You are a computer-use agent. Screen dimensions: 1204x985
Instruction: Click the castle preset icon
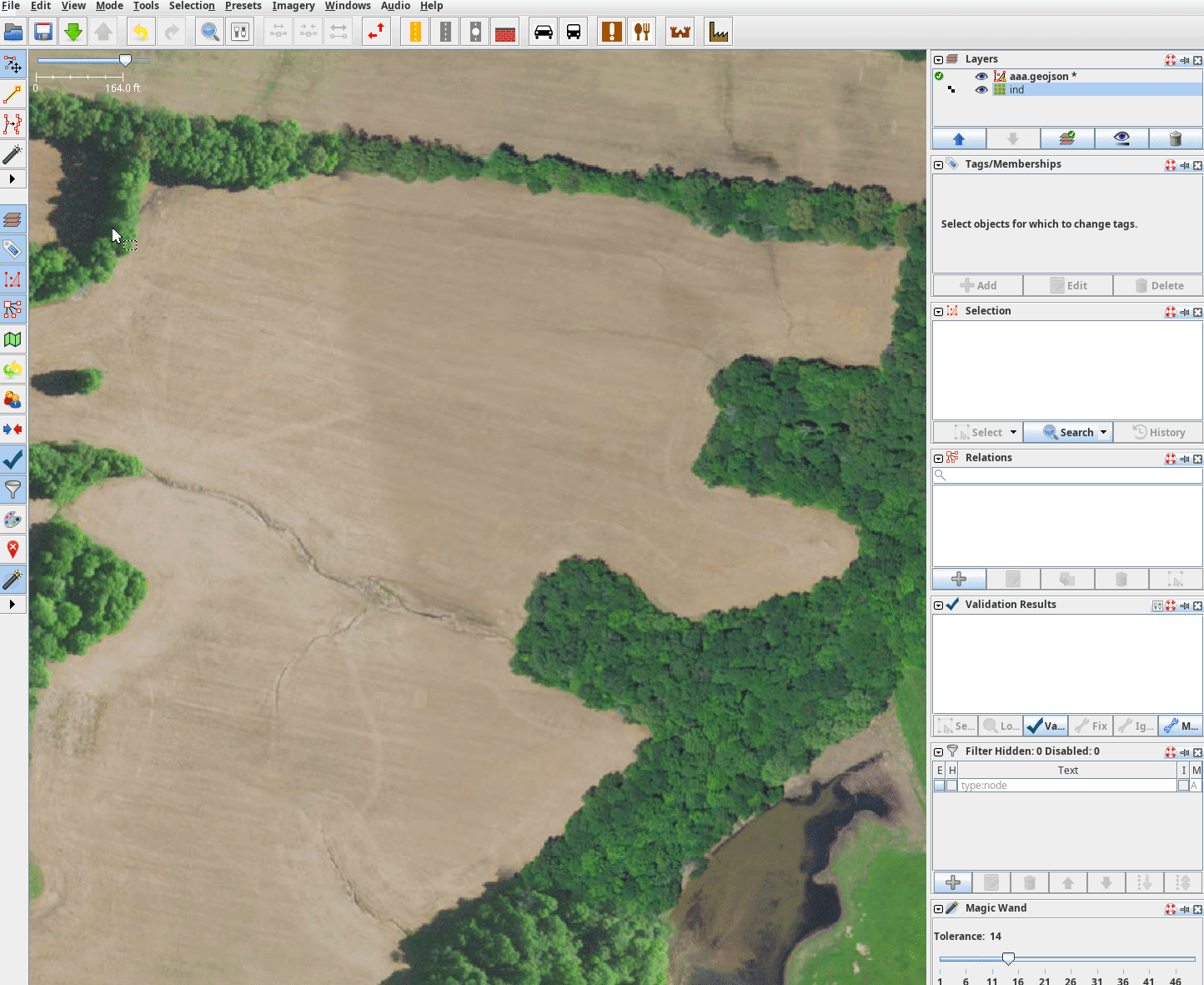click(680, 33)
